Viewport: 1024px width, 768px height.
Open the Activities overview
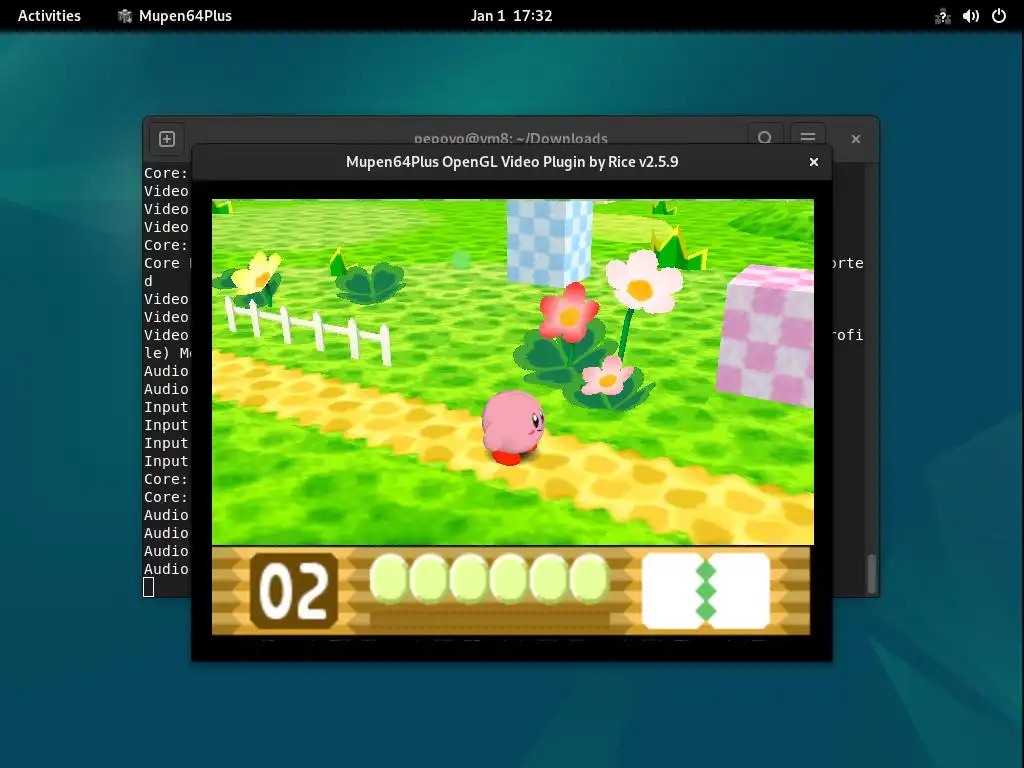(x=49, y=16)
